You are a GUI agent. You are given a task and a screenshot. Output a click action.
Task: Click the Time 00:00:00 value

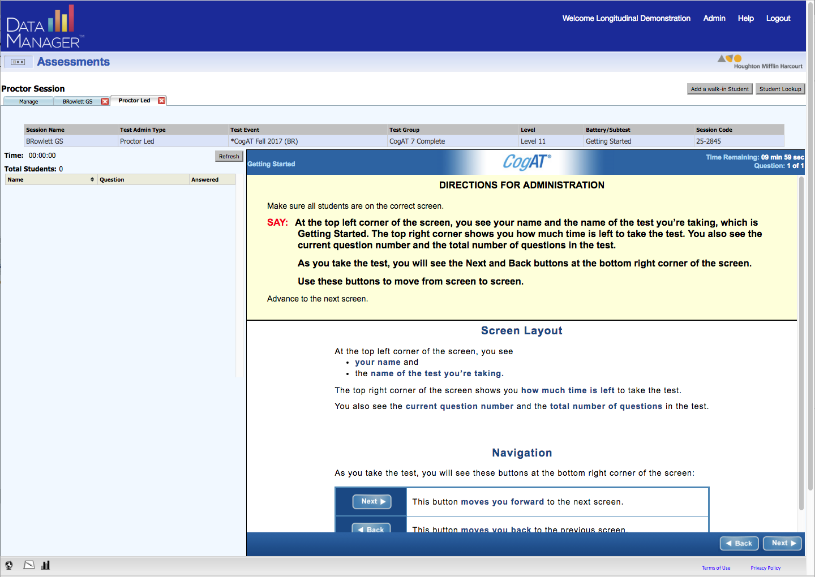pyautogui.click(x=42, y=156)
